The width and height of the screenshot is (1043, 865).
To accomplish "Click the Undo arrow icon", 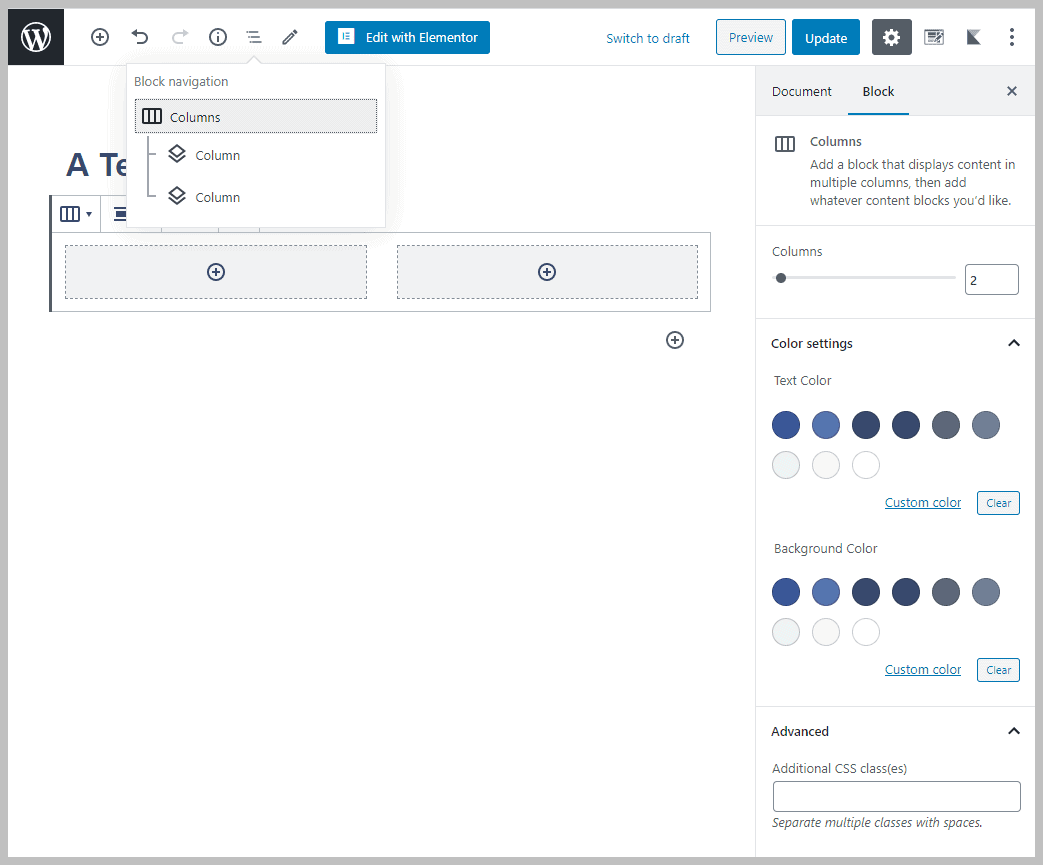I will [140, 38].
